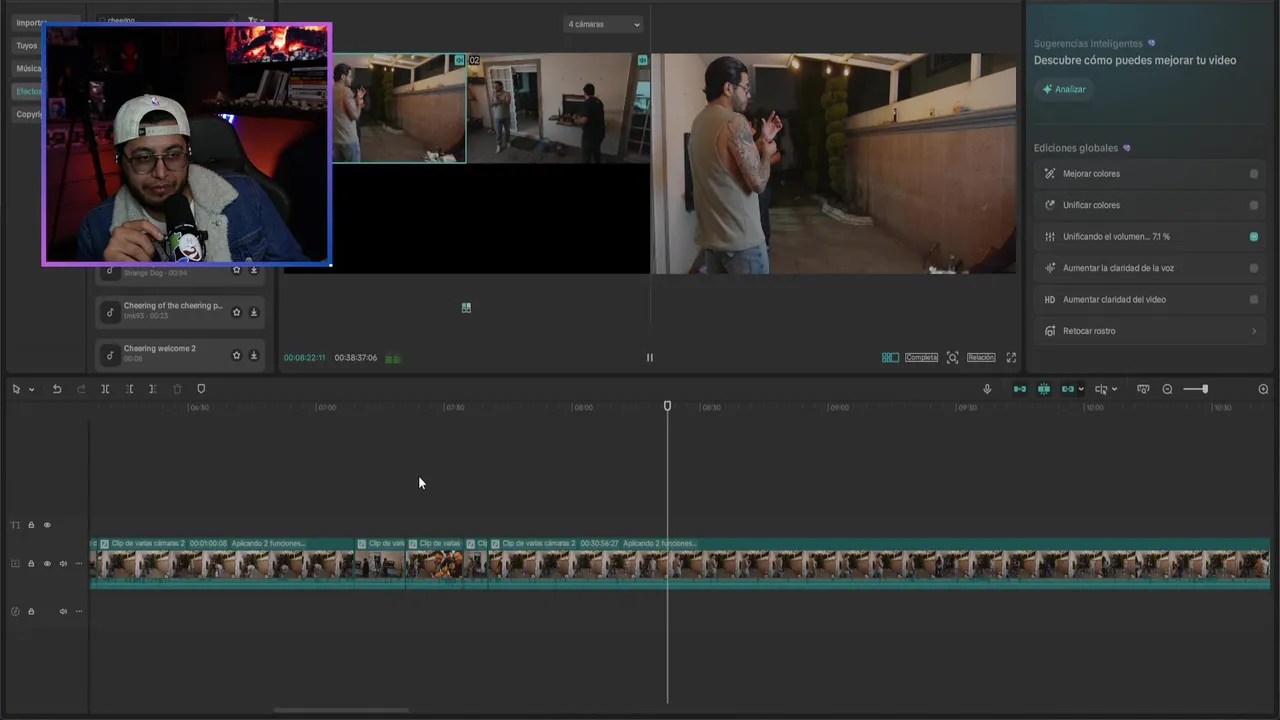Toggle main track magnet
Screen dimensions: 1280x720
click(1020, 389)
